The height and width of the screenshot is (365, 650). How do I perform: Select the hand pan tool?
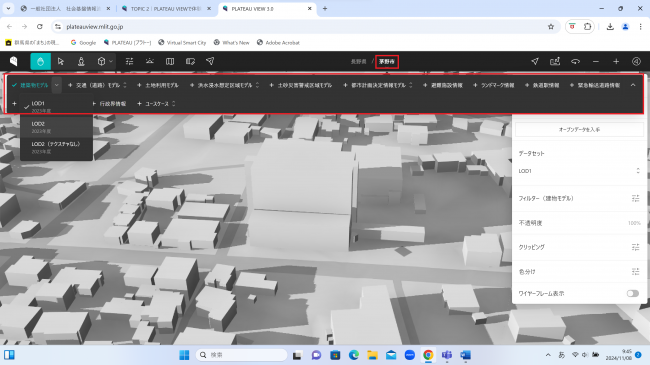coord(41,61)
